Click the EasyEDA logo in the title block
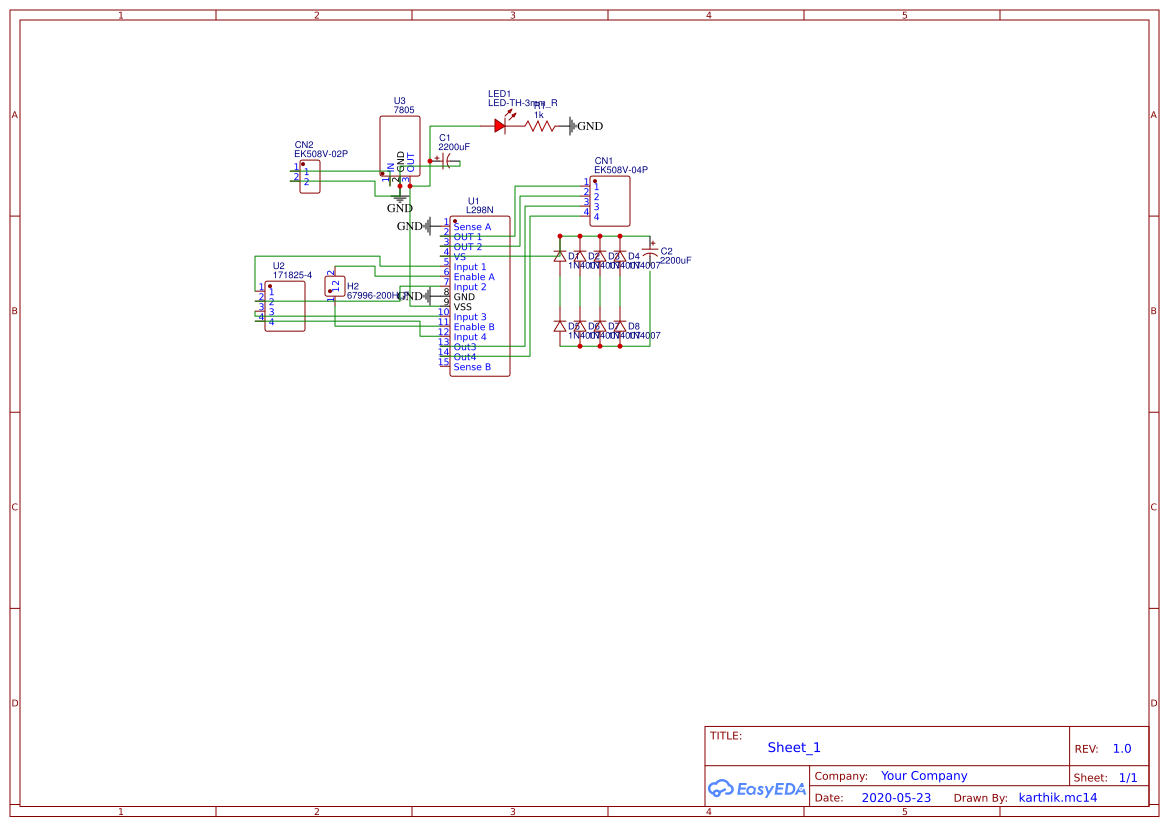The width and height of the screenshot is (1169, 827). (758, 789)
